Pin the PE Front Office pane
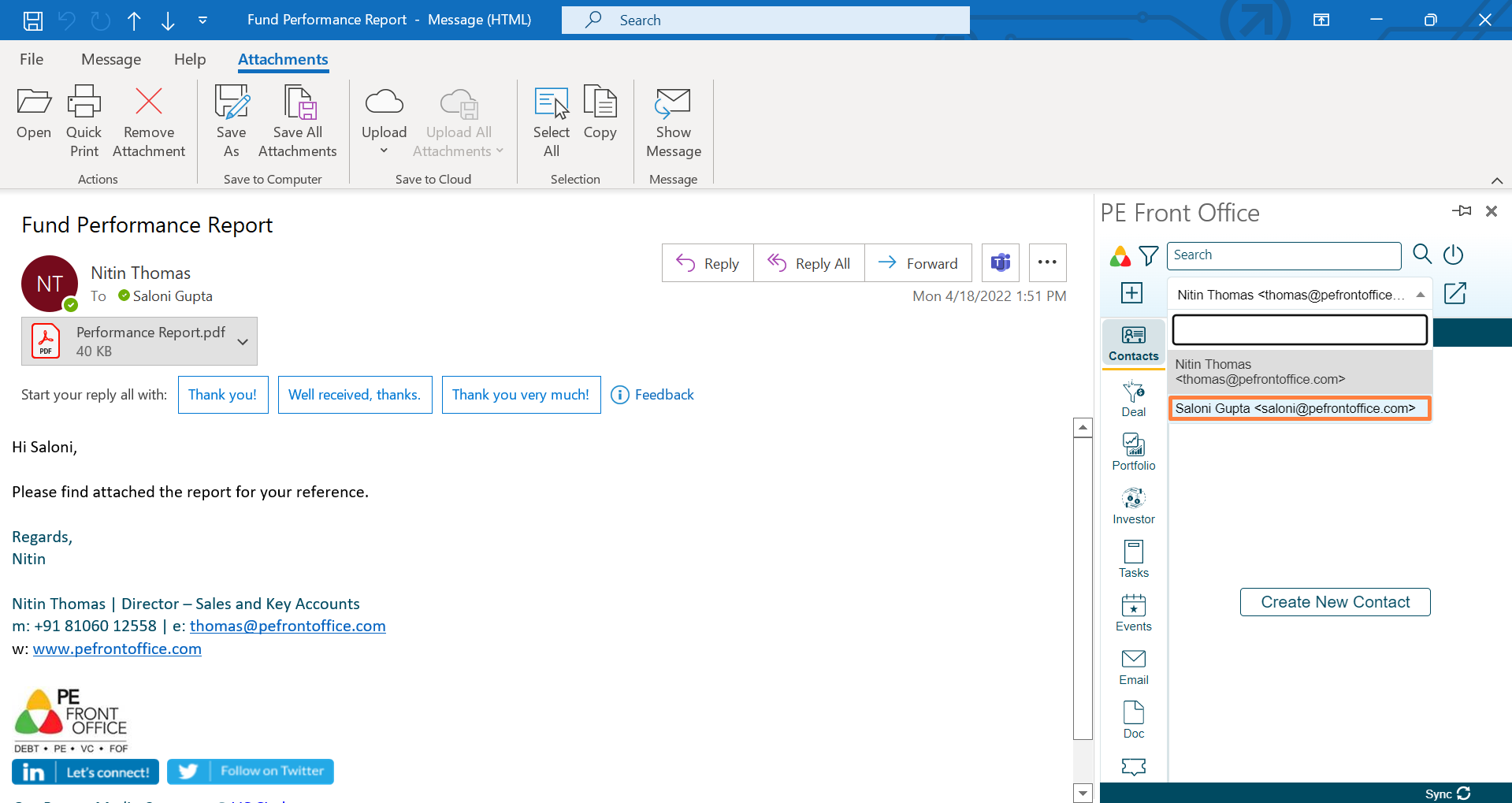1512x803 pixels. (1462, 211)
